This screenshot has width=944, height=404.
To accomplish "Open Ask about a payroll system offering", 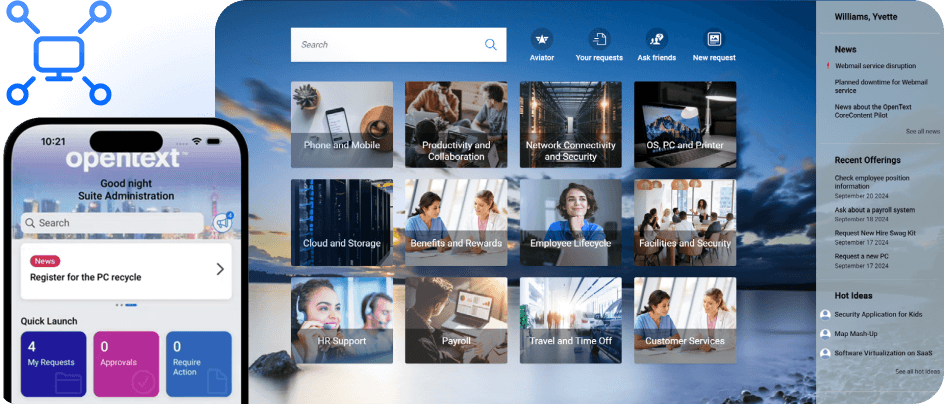I will click(x=875, y=210).
